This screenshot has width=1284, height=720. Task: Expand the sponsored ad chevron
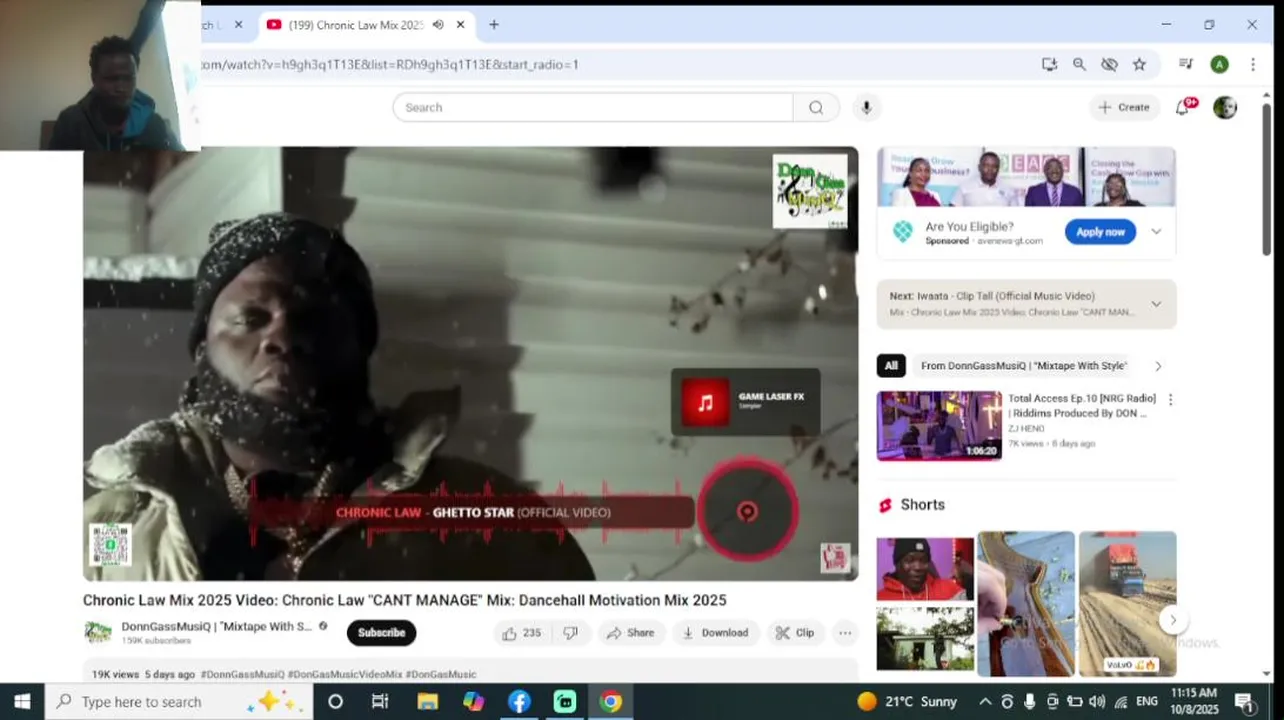pyautogui.click(x=1156, y=232)
